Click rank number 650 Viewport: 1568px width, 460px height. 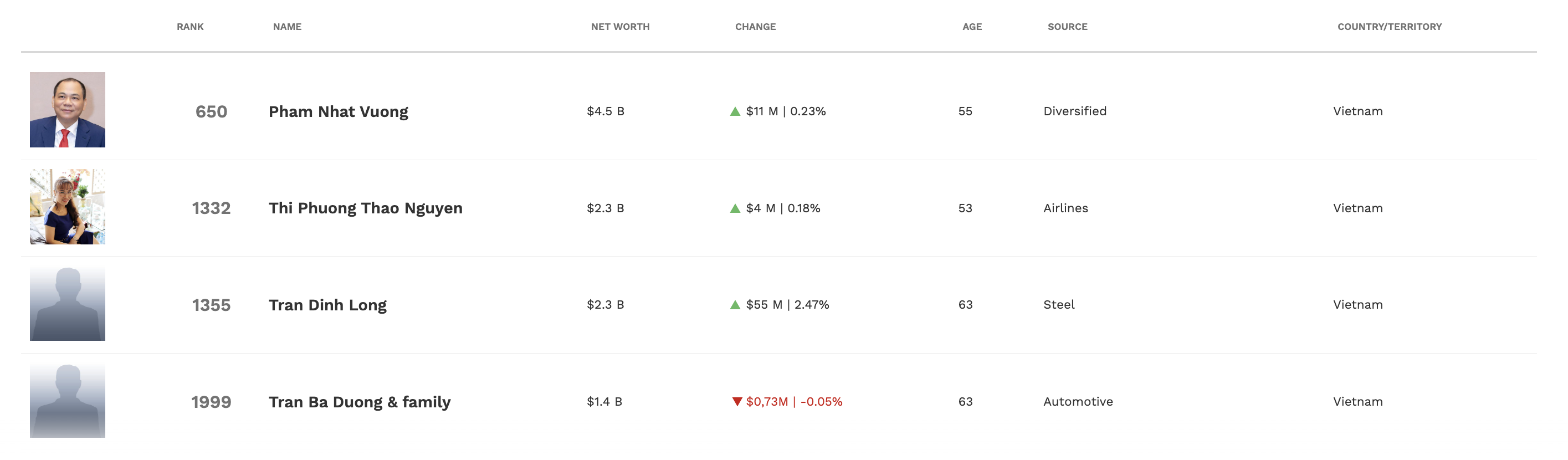point(211,111)
